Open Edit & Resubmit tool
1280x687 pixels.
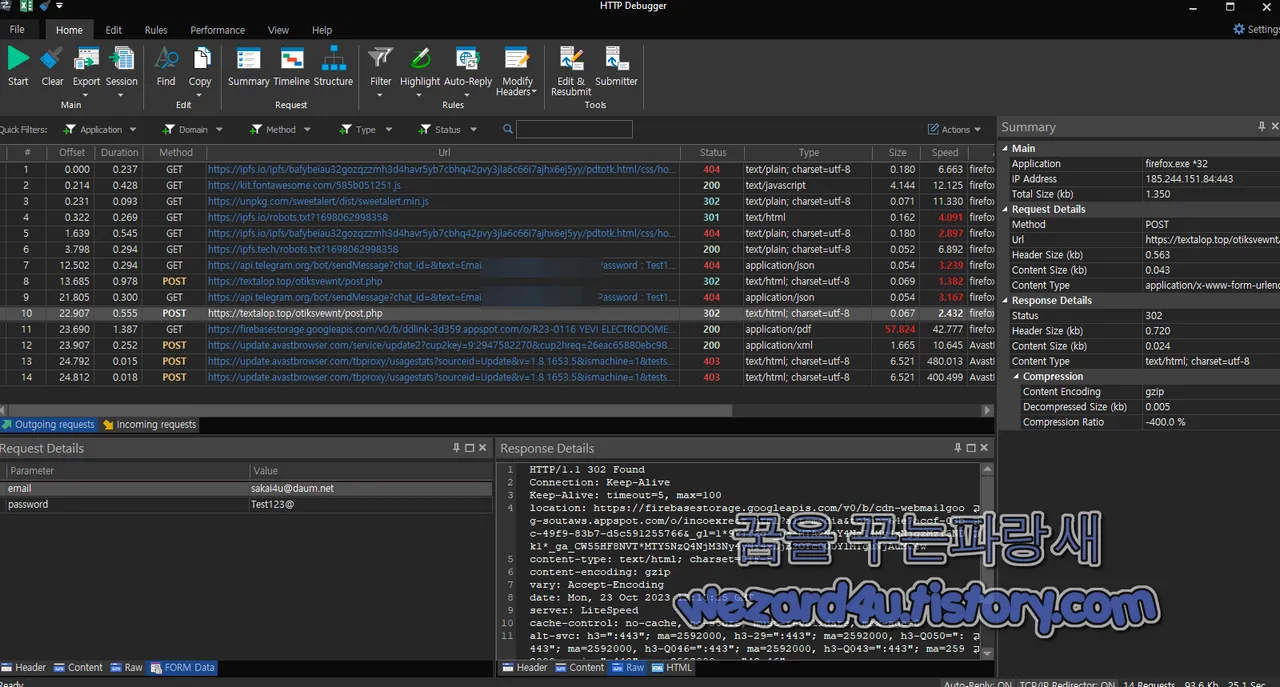click(570, 70)
